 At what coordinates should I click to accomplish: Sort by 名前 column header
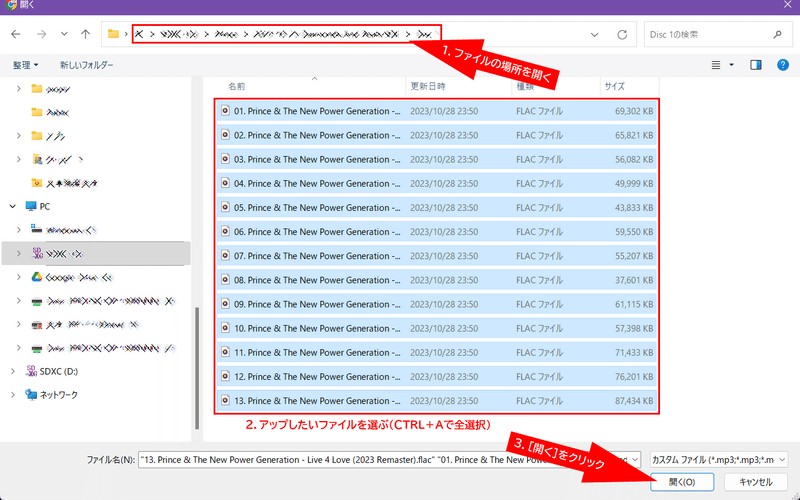[x=236, y=86]
